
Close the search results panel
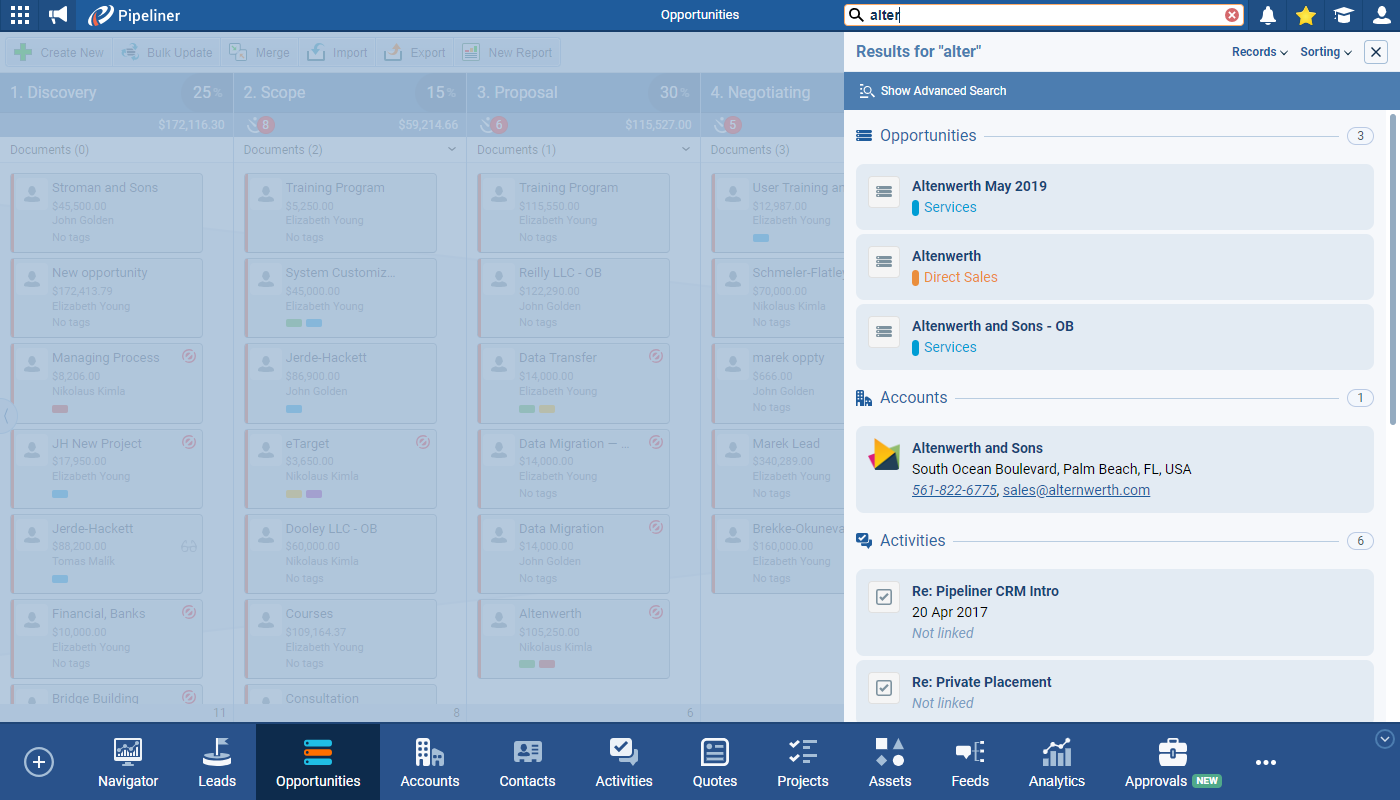click(1376, 52)
